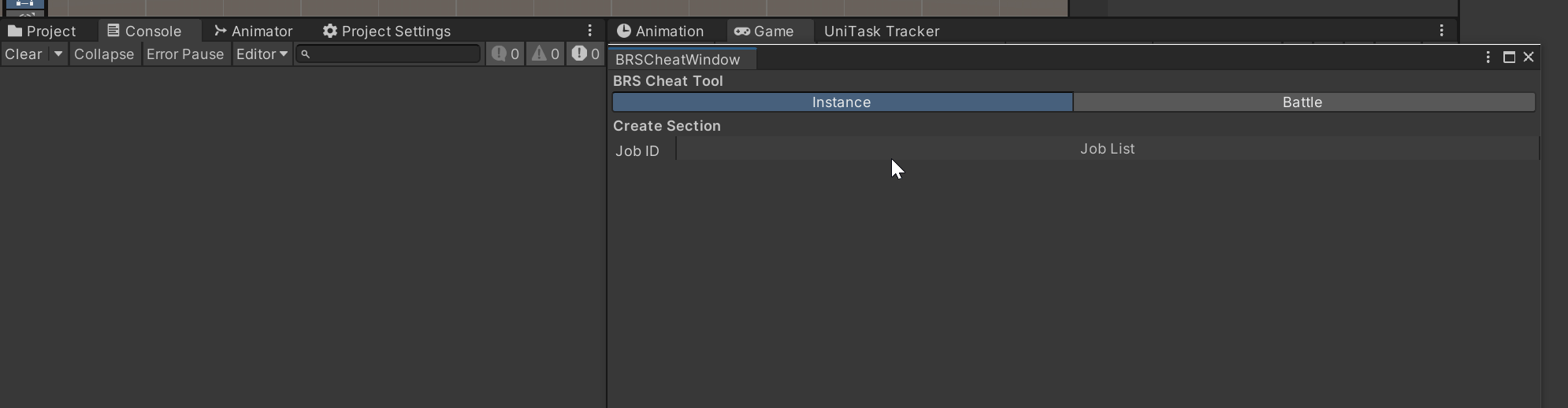
Task: Close the BRSCheatWindow panel
Action: point(1529,57)
